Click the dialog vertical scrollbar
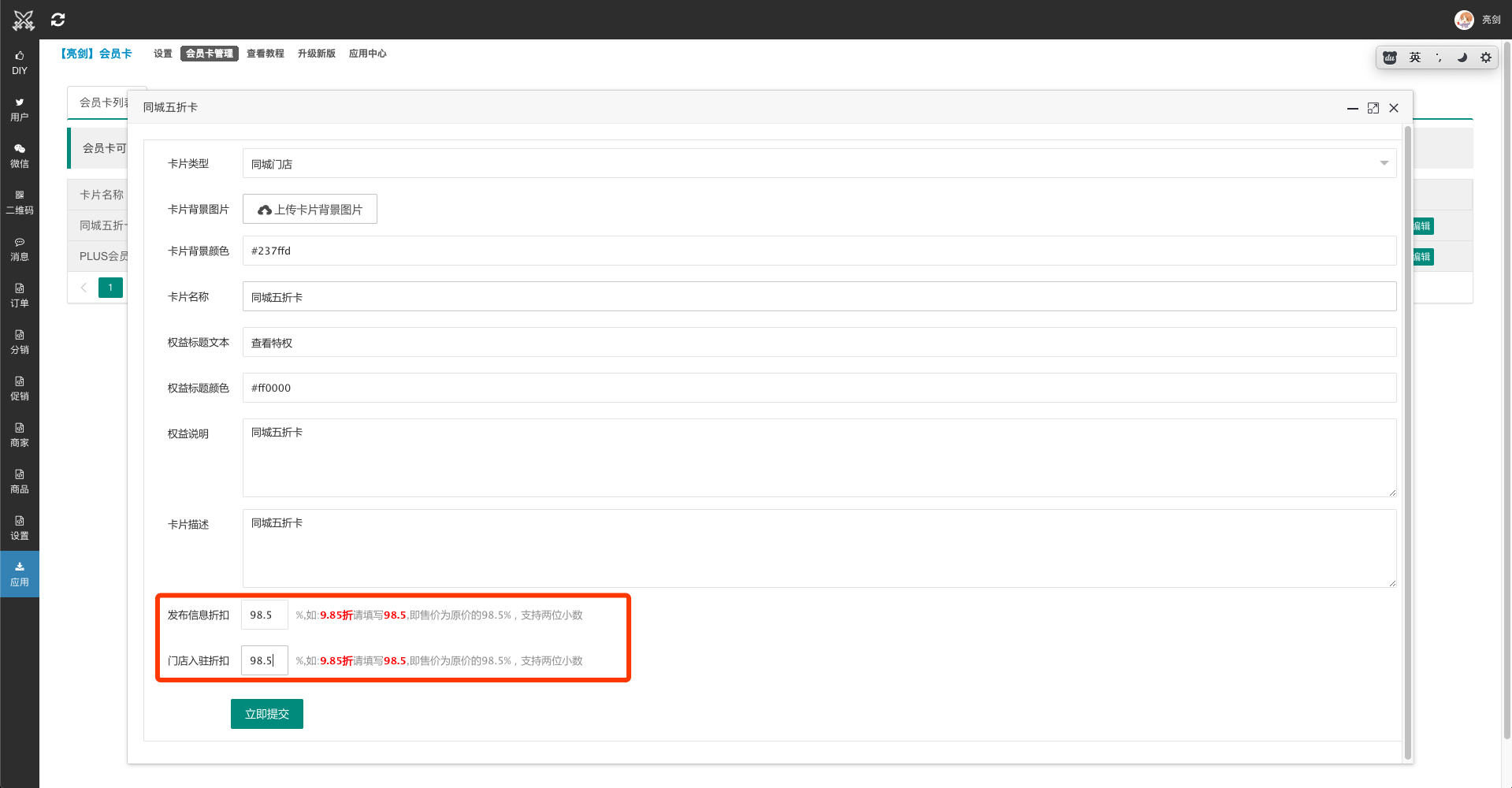This screenshot has height=788, width=1512. pyautogui.click(x=1408, y=441)
